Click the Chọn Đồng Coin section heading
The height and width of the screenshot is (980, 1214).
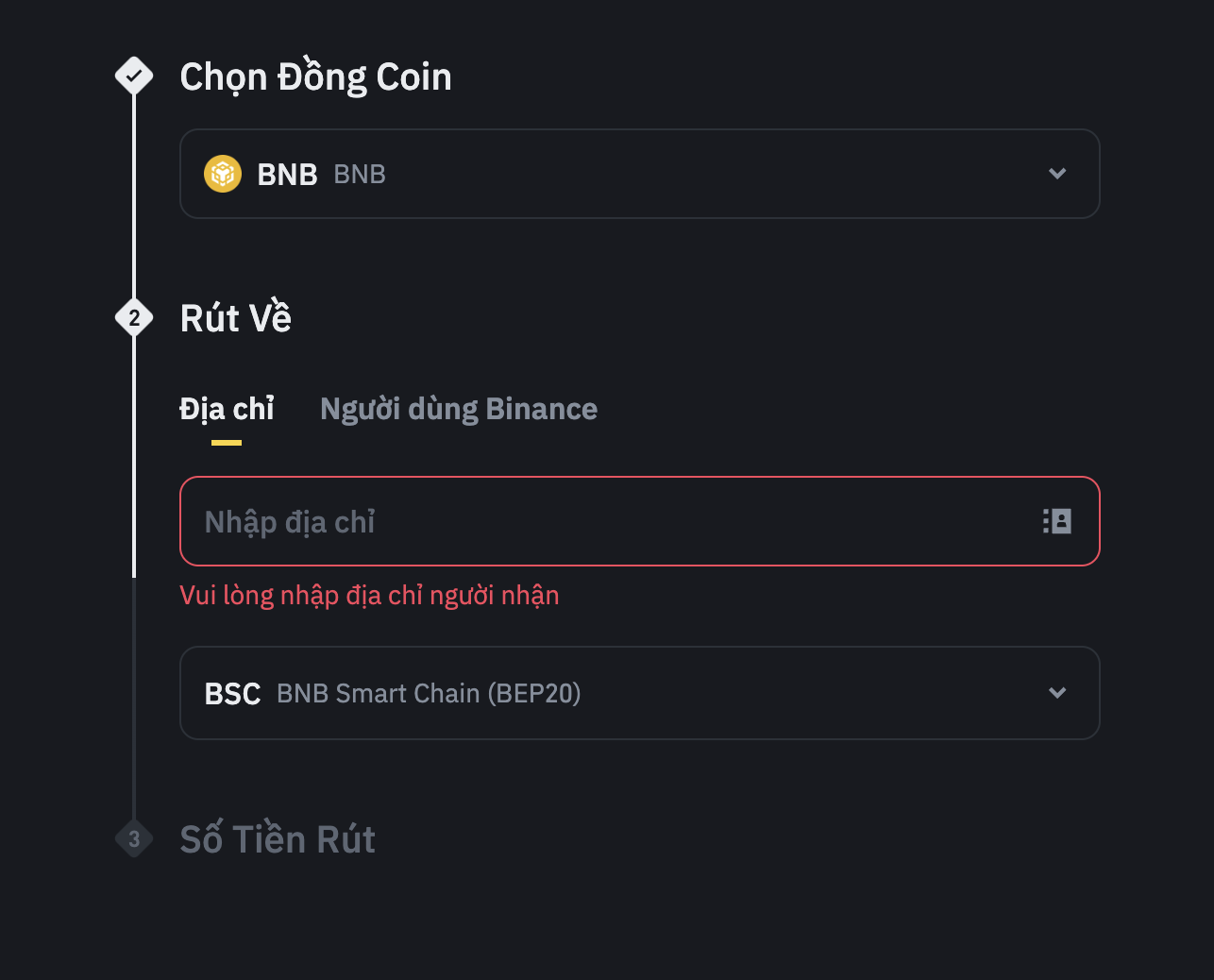click(315, 76)
